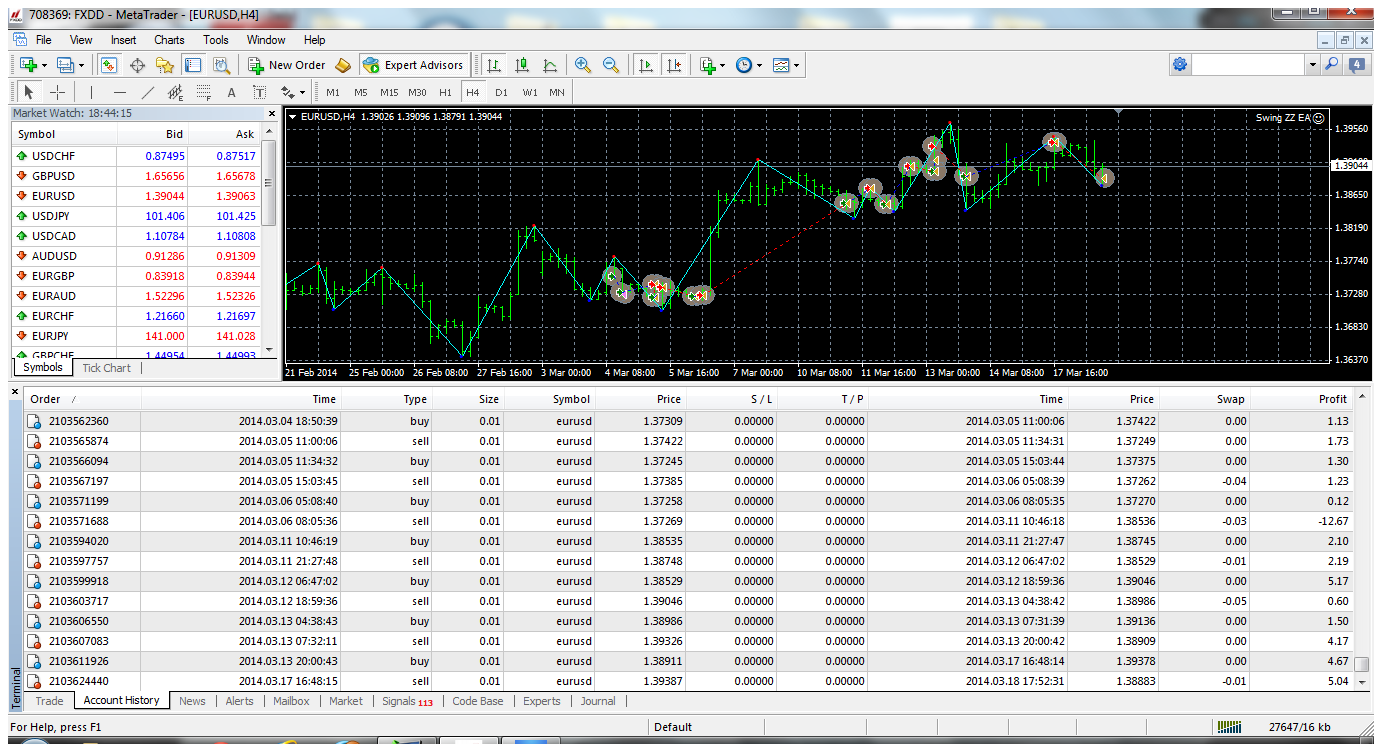Screen dimensions: 1382x744
Task: Switch chart to bar chart mode
Action: click(x=494, y=65)
